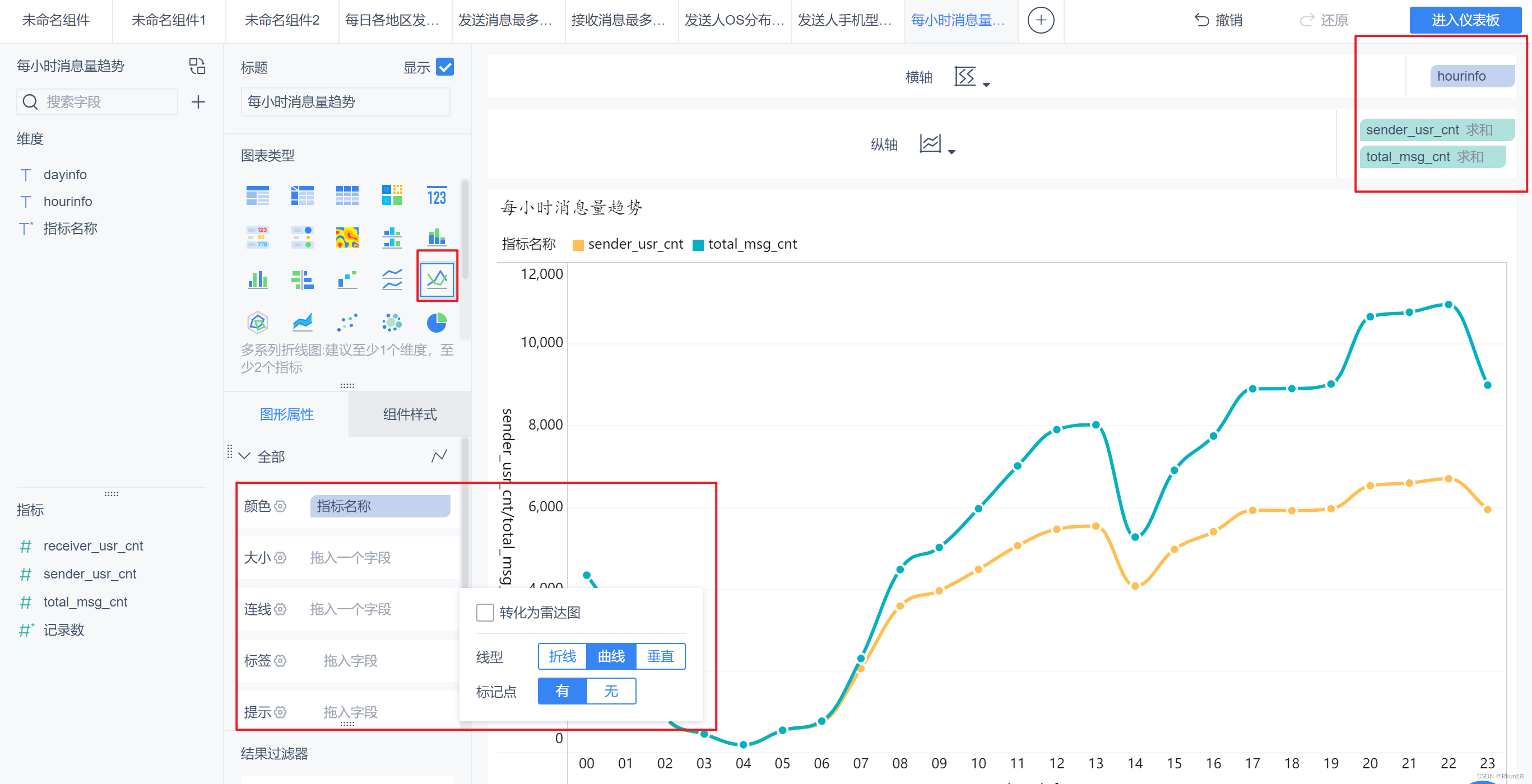Select the dot indicator list chart type
Screen dimensions: 1532x784
(x=302, y=237)
